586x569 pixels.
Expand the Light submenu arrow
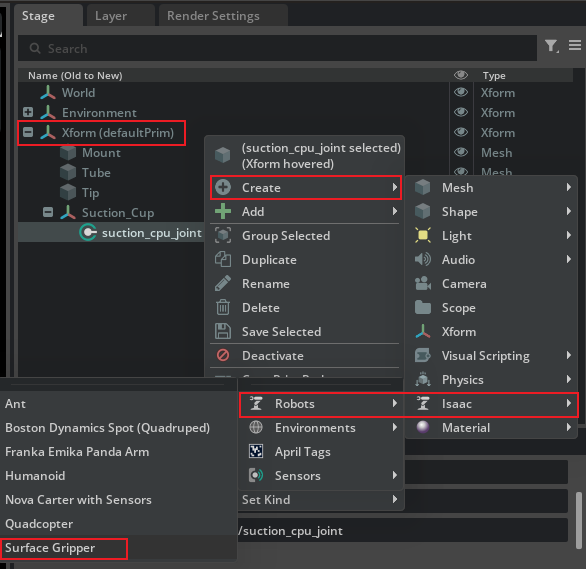[x=568, y=235]
